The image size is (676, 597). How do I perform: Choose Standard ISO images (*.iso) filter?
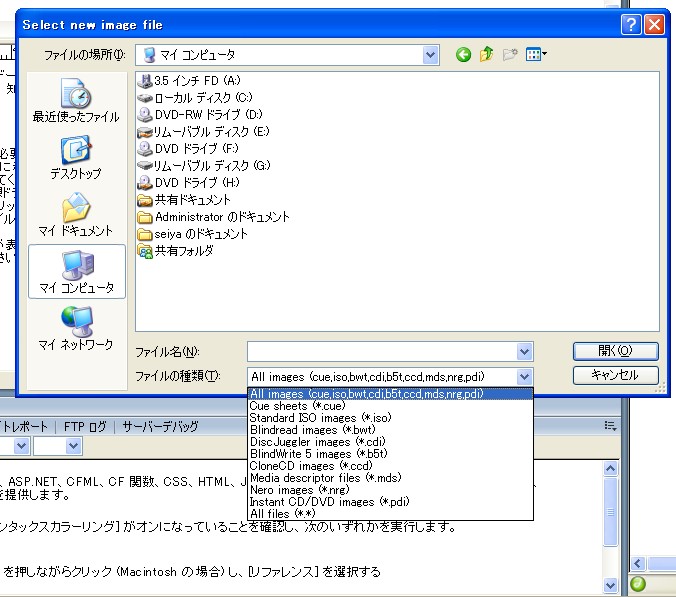319,417
